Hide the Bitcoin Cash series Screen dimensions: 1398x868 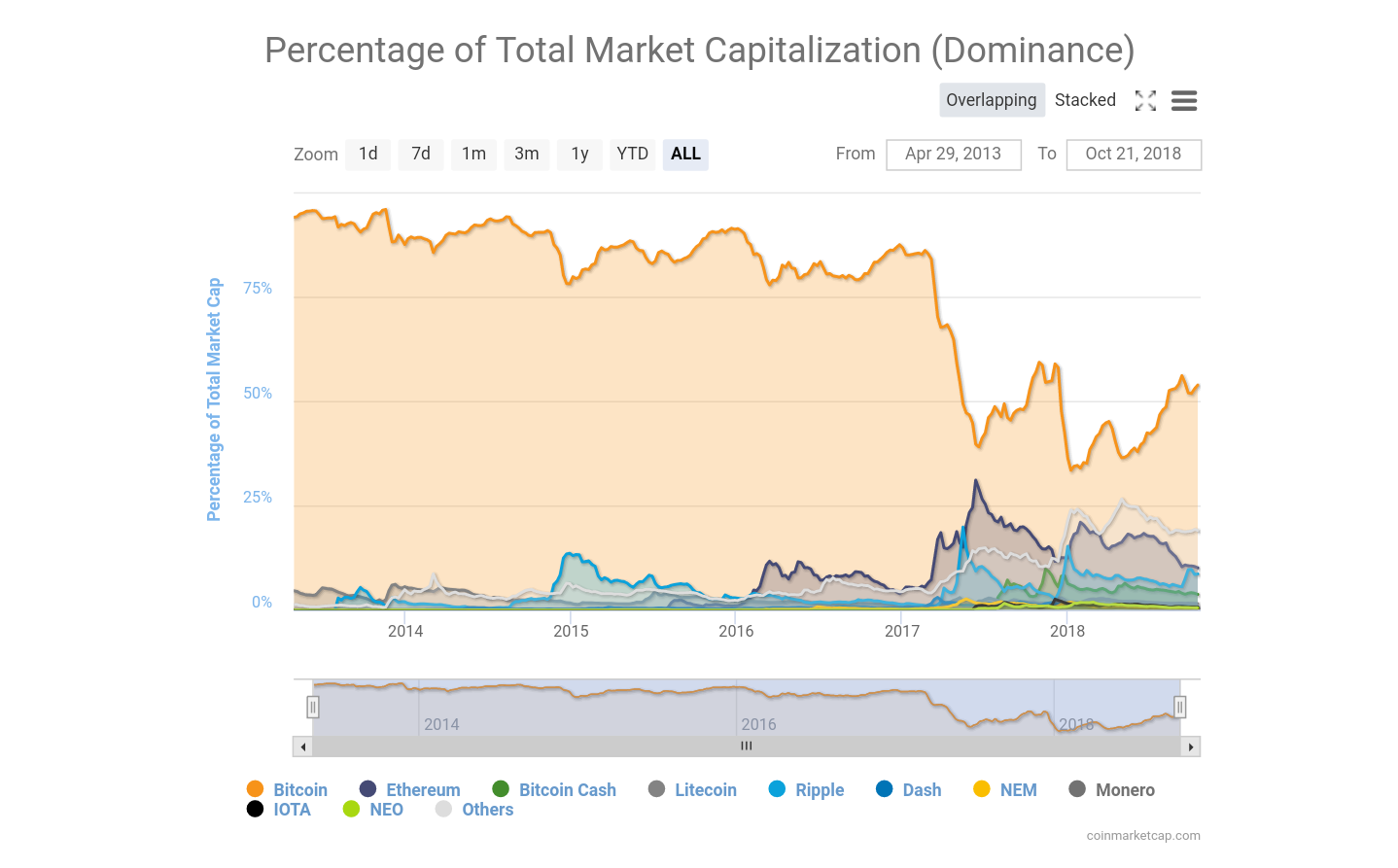pyautogui.click(x=567, y=790)
